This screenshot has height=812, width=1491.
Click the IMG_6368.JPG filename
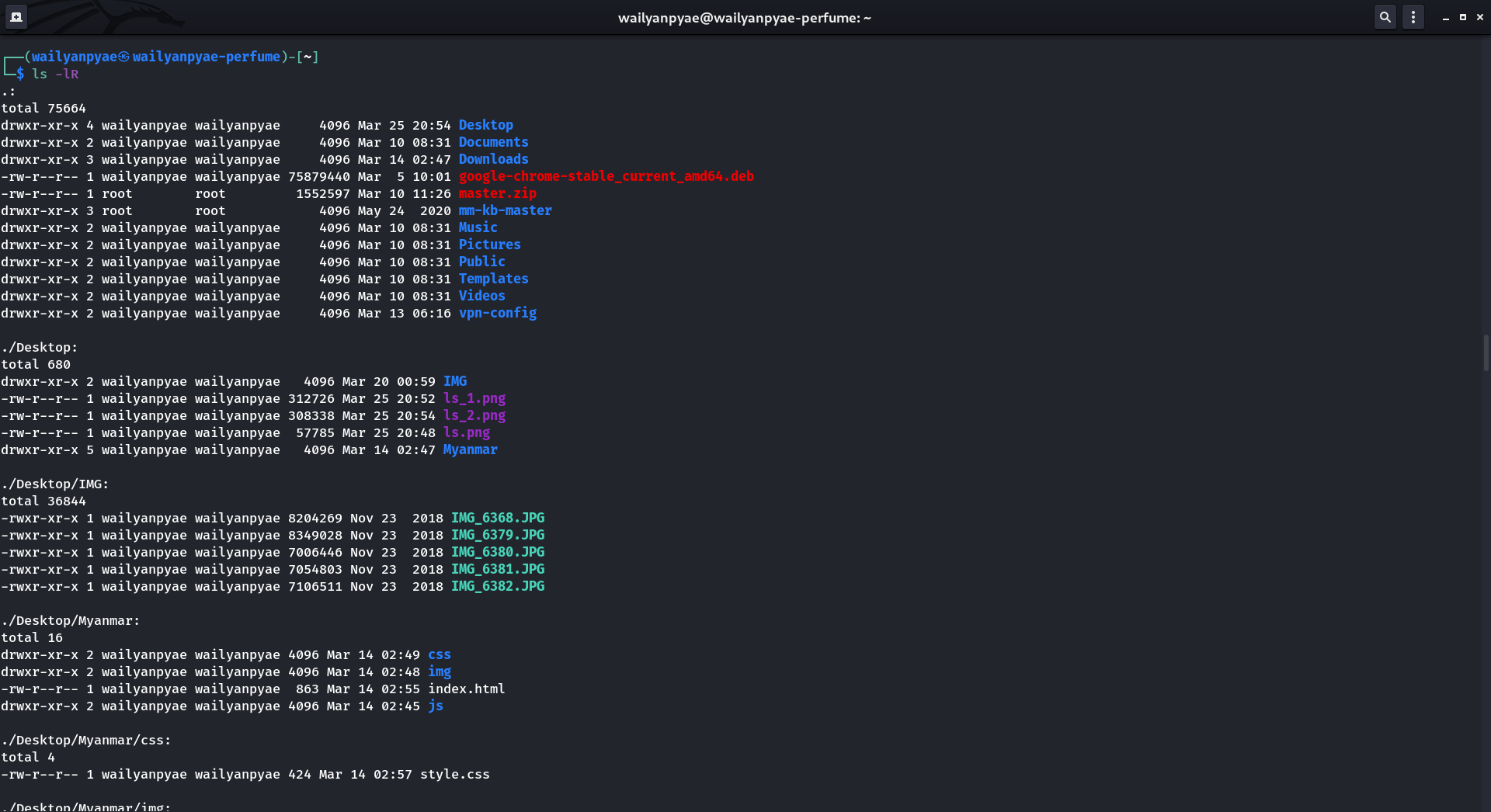(x=498, y=518)
